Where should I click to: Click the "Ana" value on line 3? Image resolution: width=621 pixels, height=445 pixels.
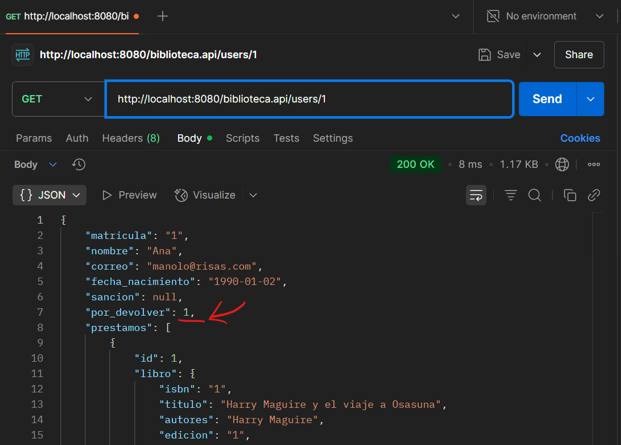(162, 251)
